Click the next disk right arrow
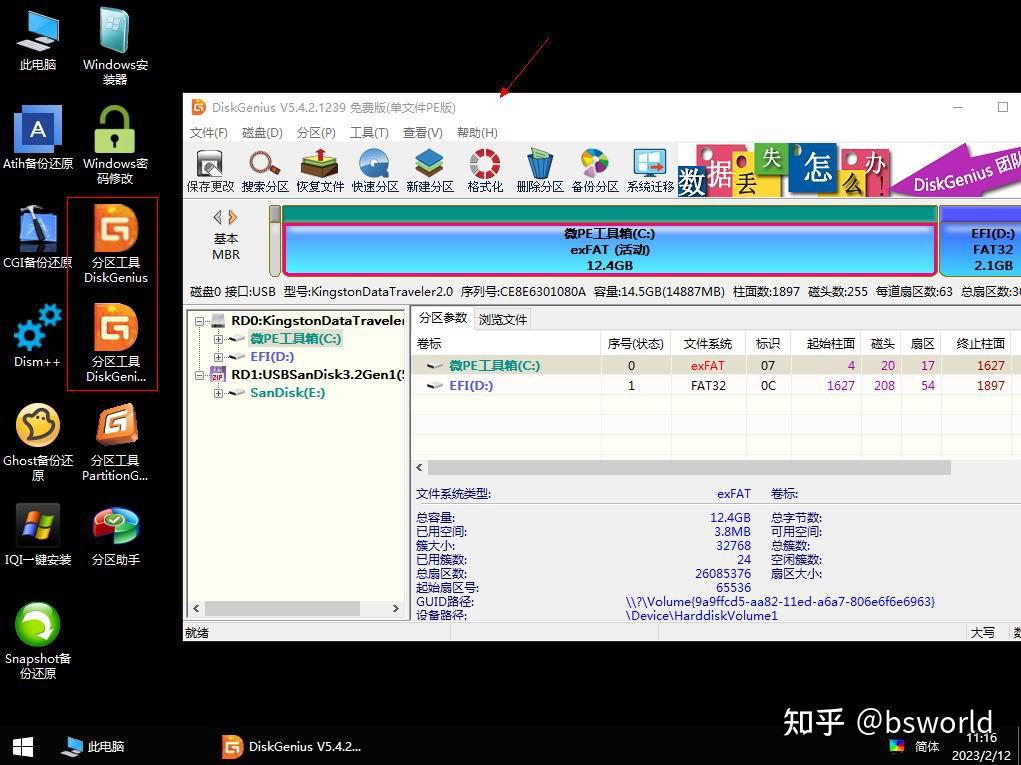The image size is (1021, 765). pos(233,217)
